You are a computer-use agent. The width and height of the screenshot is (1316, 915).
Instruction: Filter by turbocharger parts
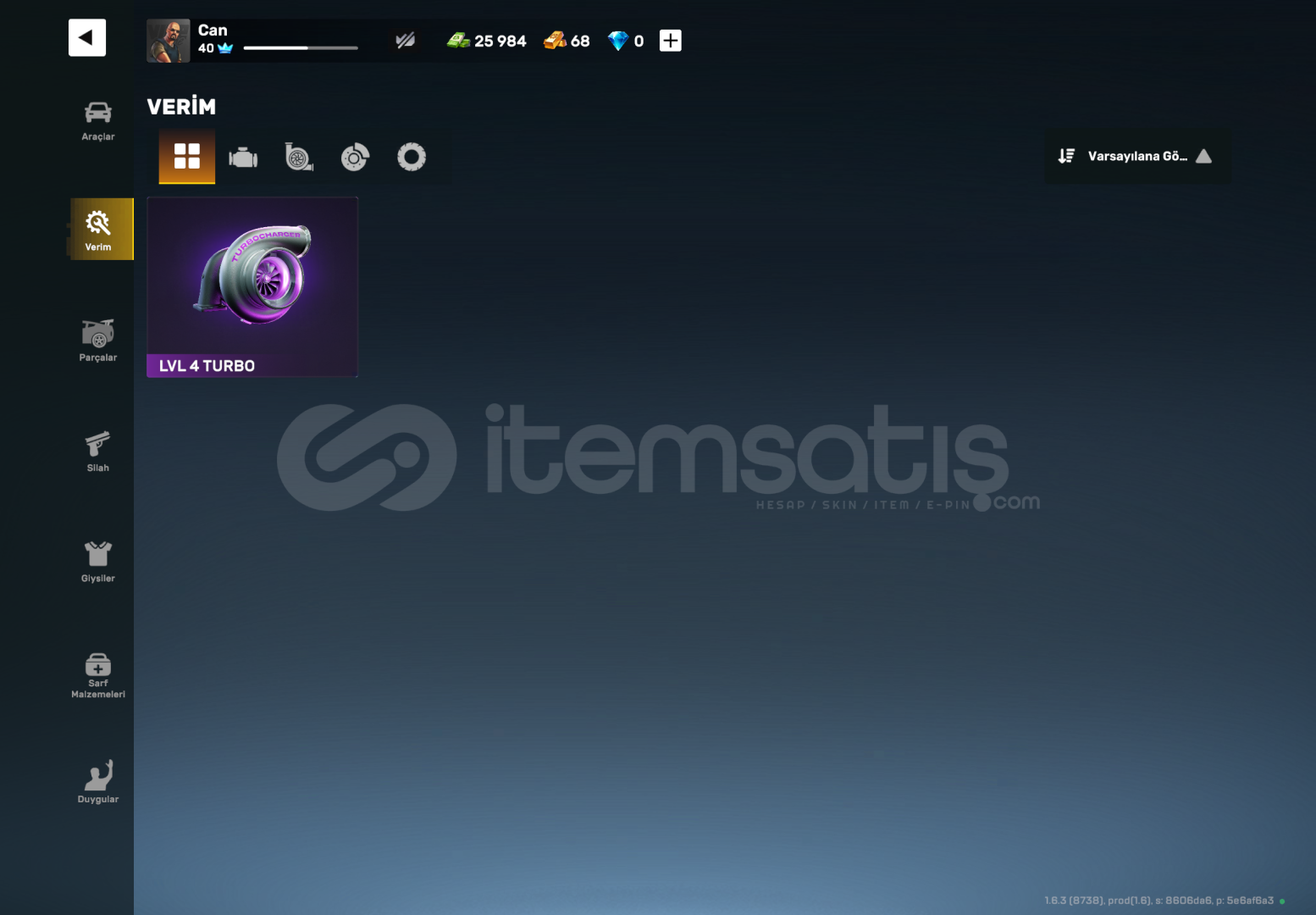coord(299,157)
